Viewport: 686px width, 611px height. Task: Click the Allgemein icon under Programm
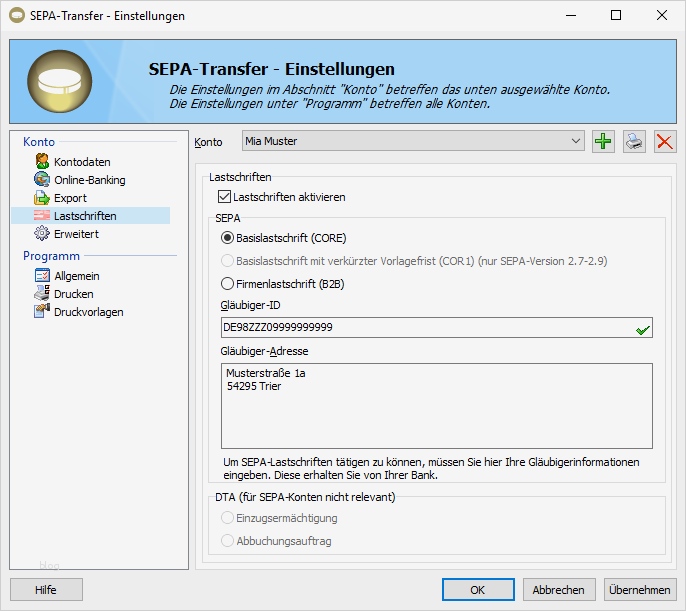pos(42,276)
